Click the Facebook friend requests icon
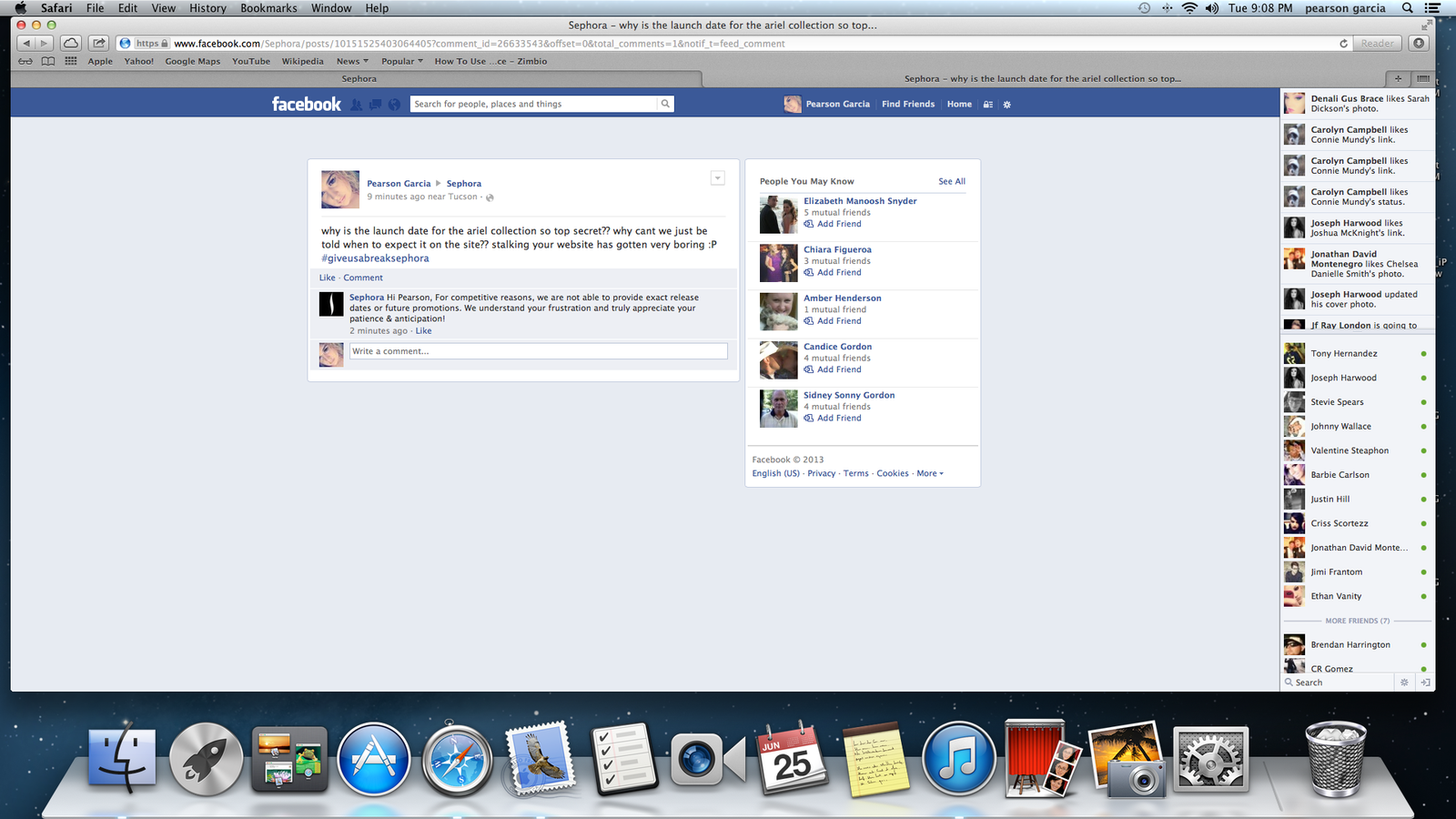 point(356,105)
